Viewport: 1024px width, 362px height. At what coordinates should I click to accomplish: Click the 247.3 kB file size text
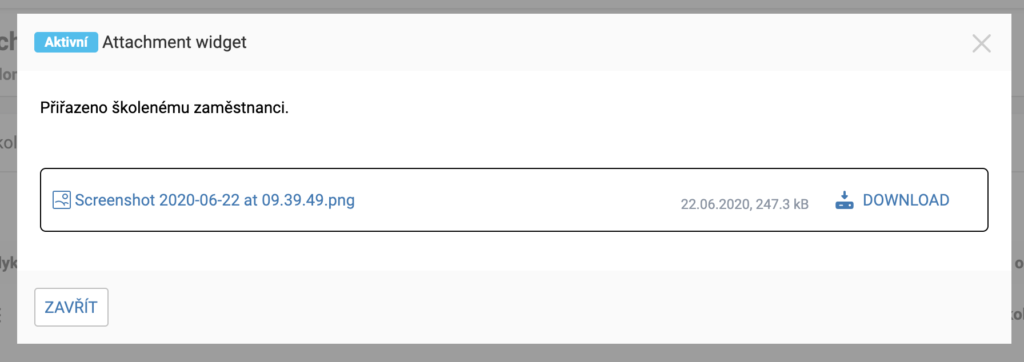pyautogui.click(x=782, y=205)
